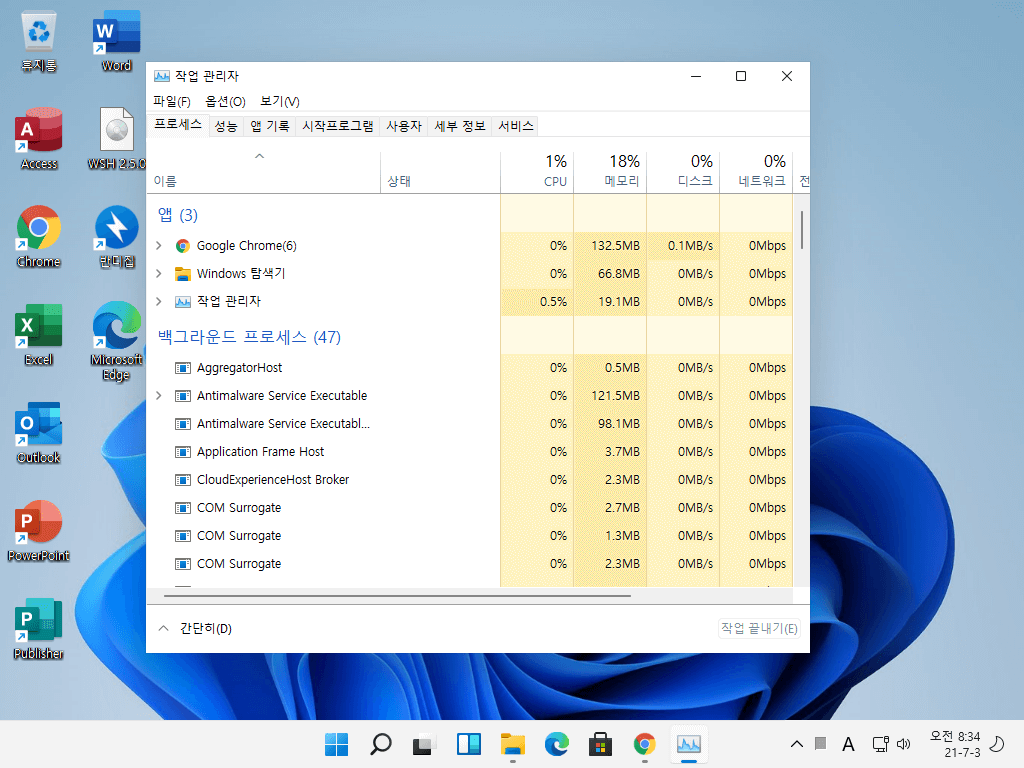Launch Microsoft Store from taskbar

600,744
